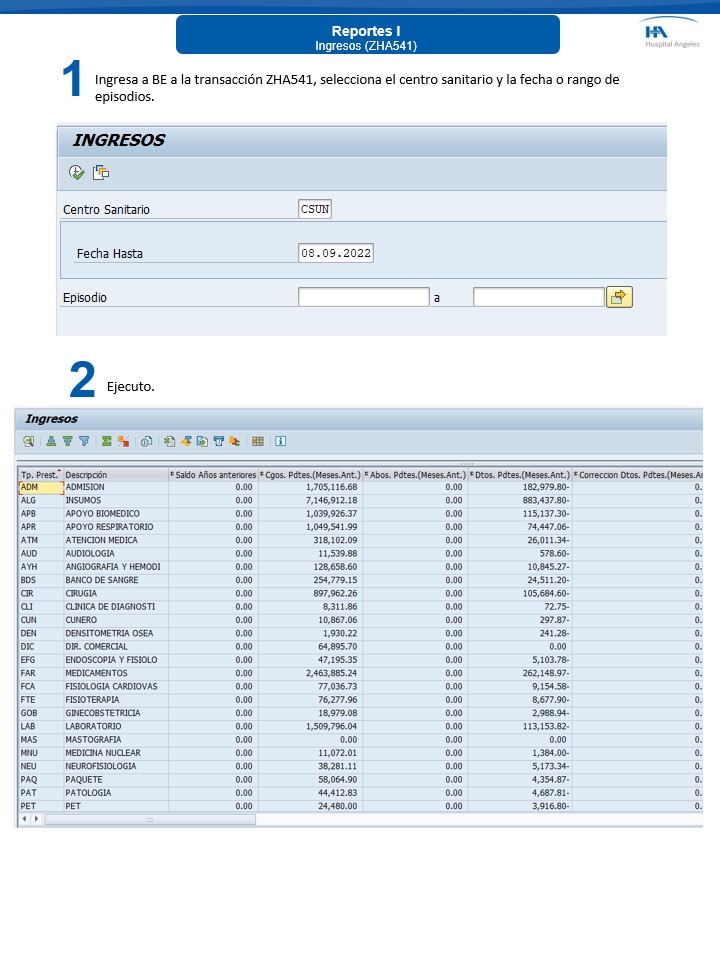Click the horizontal scrollbar right arrow
This screenshot has height=960, width=720.
(x=37, y=819)
